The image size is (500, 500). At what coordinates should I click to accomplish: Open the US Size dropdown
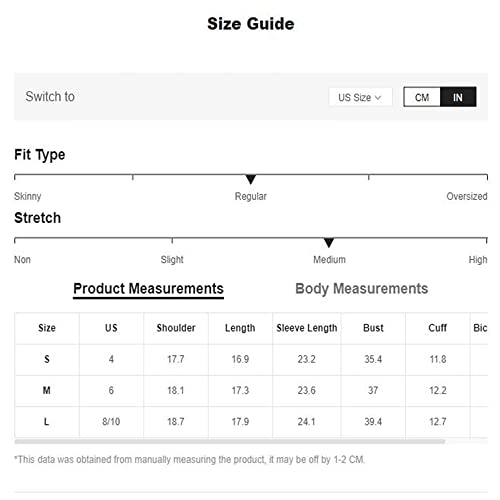(360, 97)
